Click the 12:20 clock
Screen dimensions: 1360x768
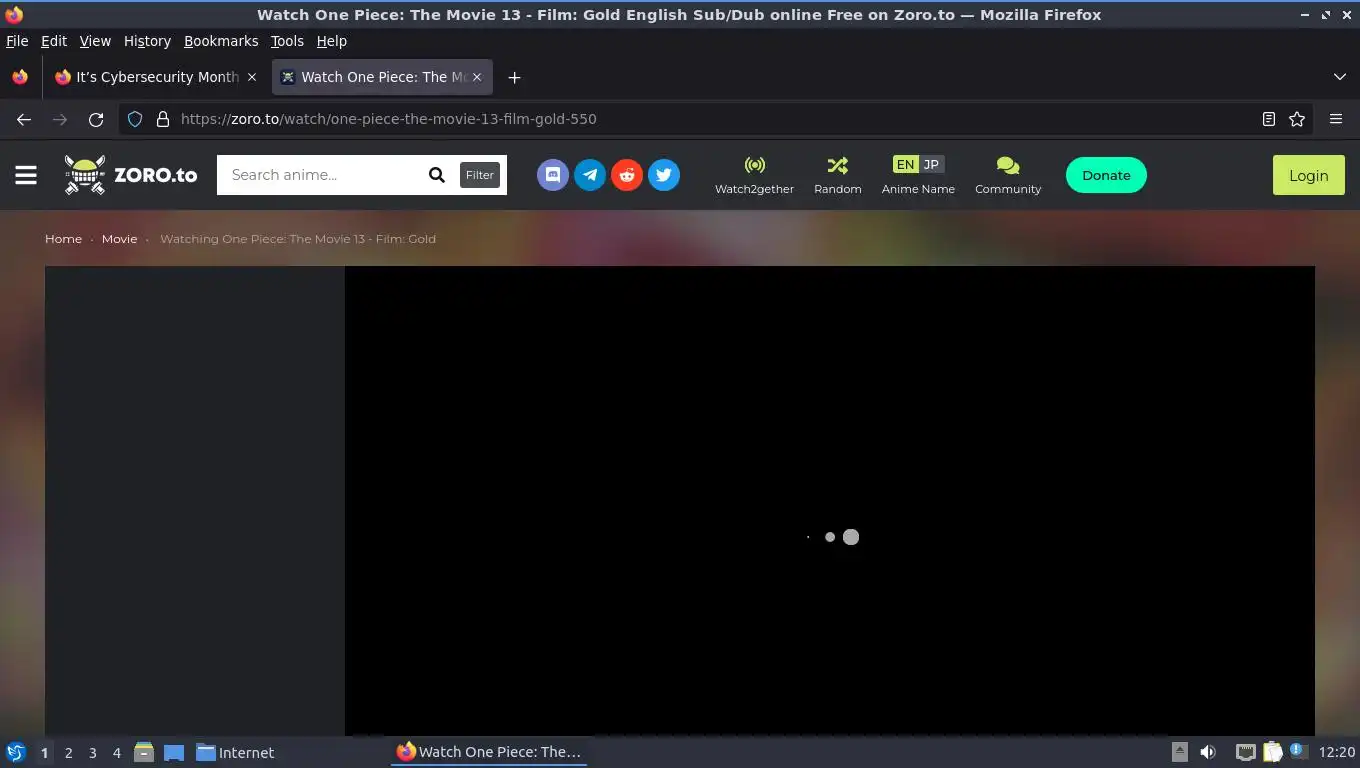coord(1337,752)
